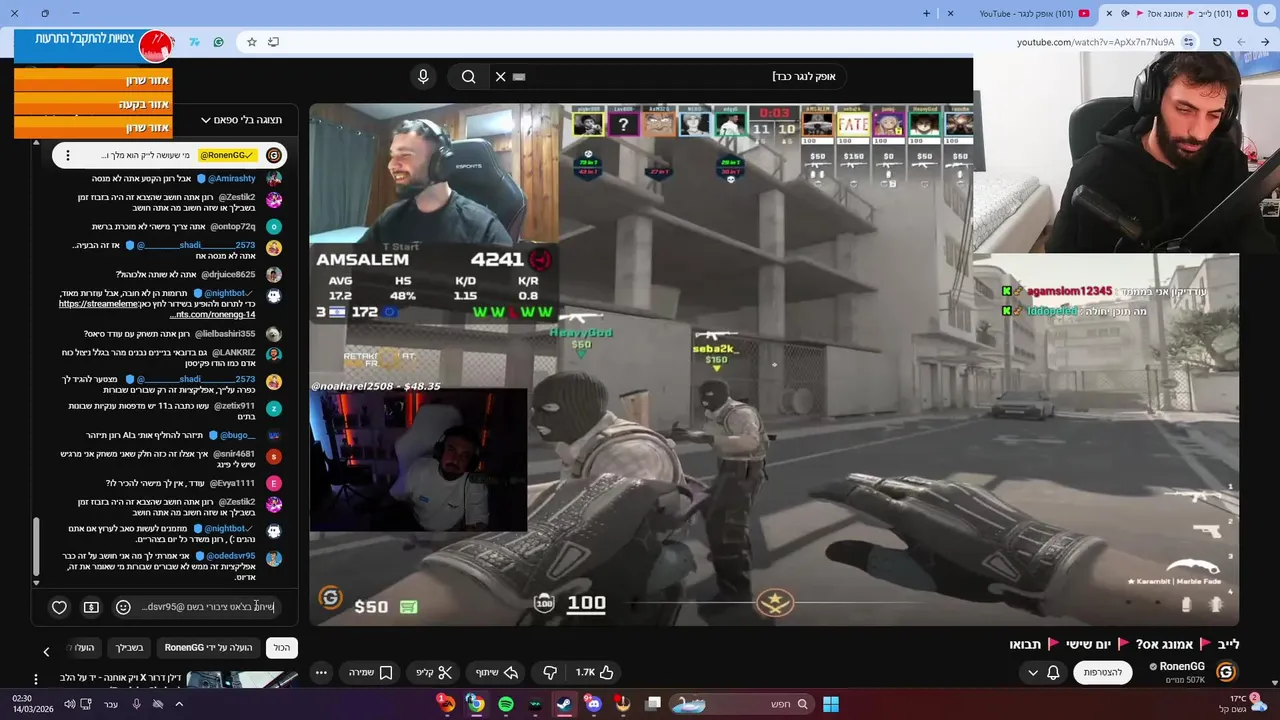
Task: Click the 'קליפ' clip button
Action: click(435, 673)
